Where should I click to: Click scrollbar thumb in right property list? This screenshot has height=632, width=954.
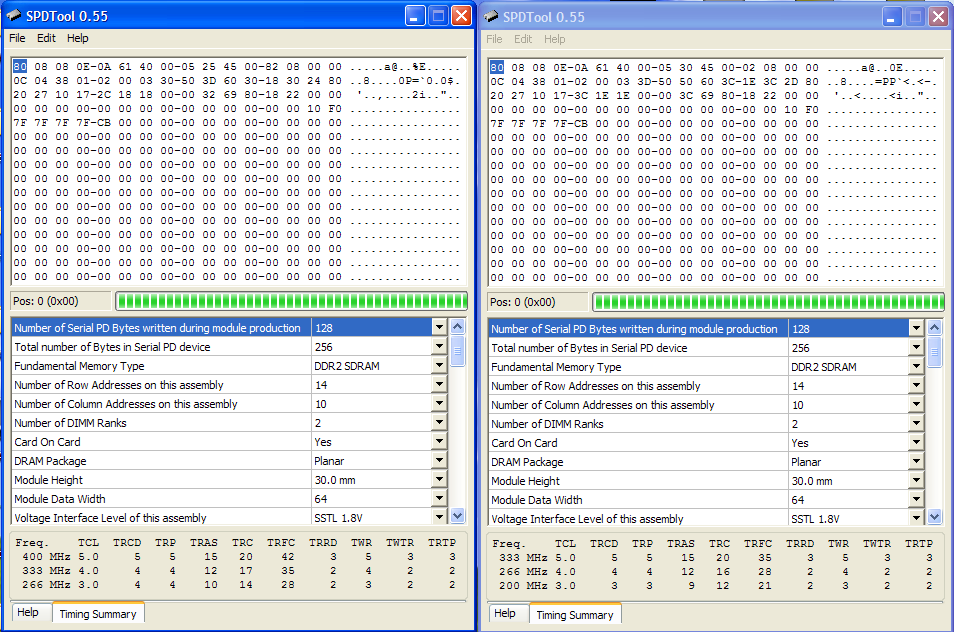935,352
